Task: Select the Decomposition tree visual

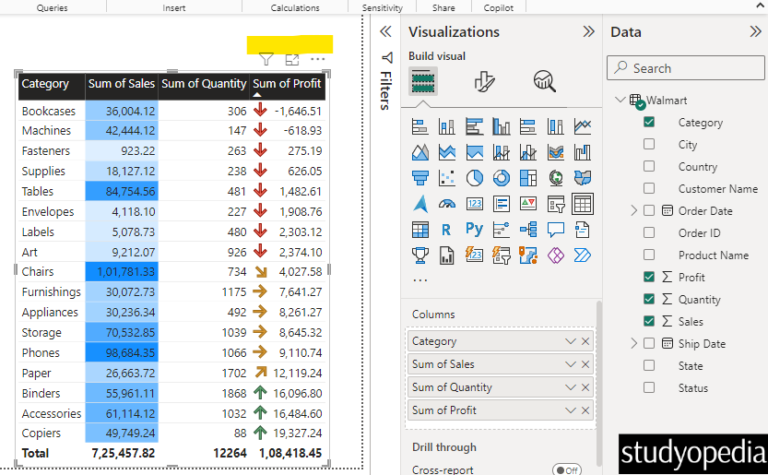Action: coord(528,230)
